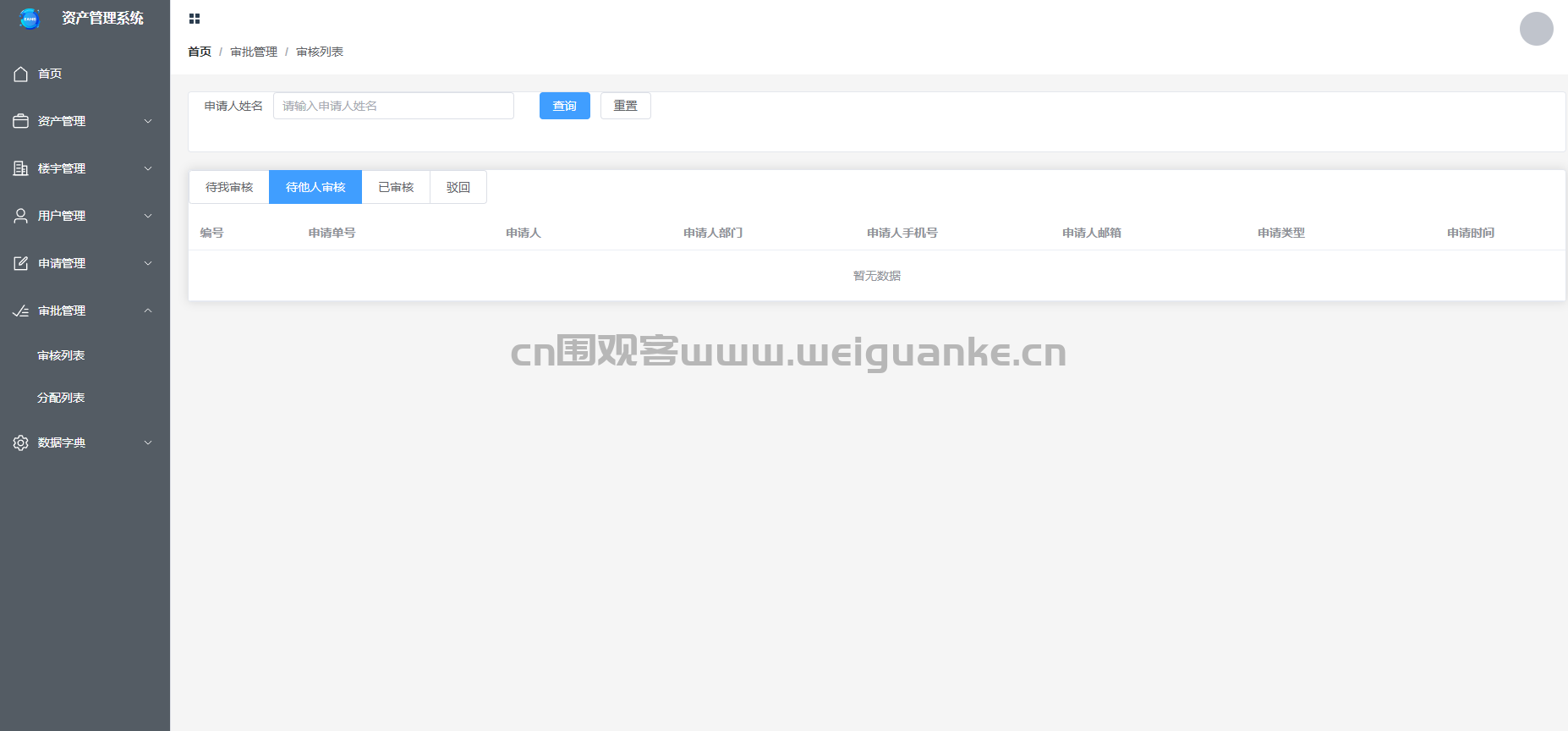
Task: Select the 驳回 tab
Action: (458, 188)
